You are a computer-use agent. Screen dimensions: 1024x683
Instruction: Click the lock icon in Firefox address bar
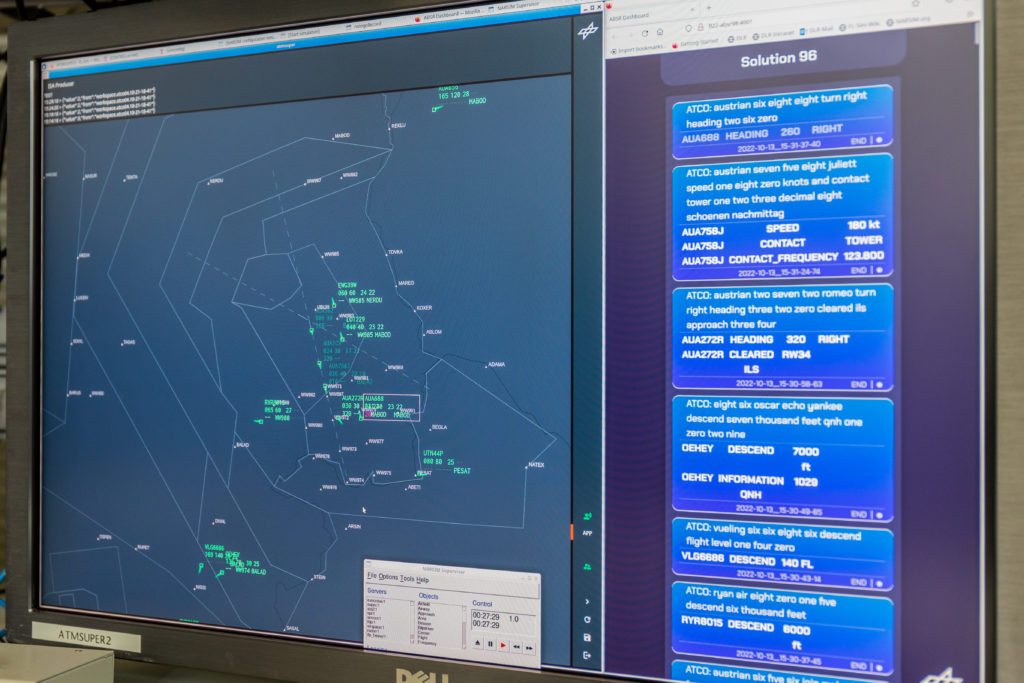699,27
